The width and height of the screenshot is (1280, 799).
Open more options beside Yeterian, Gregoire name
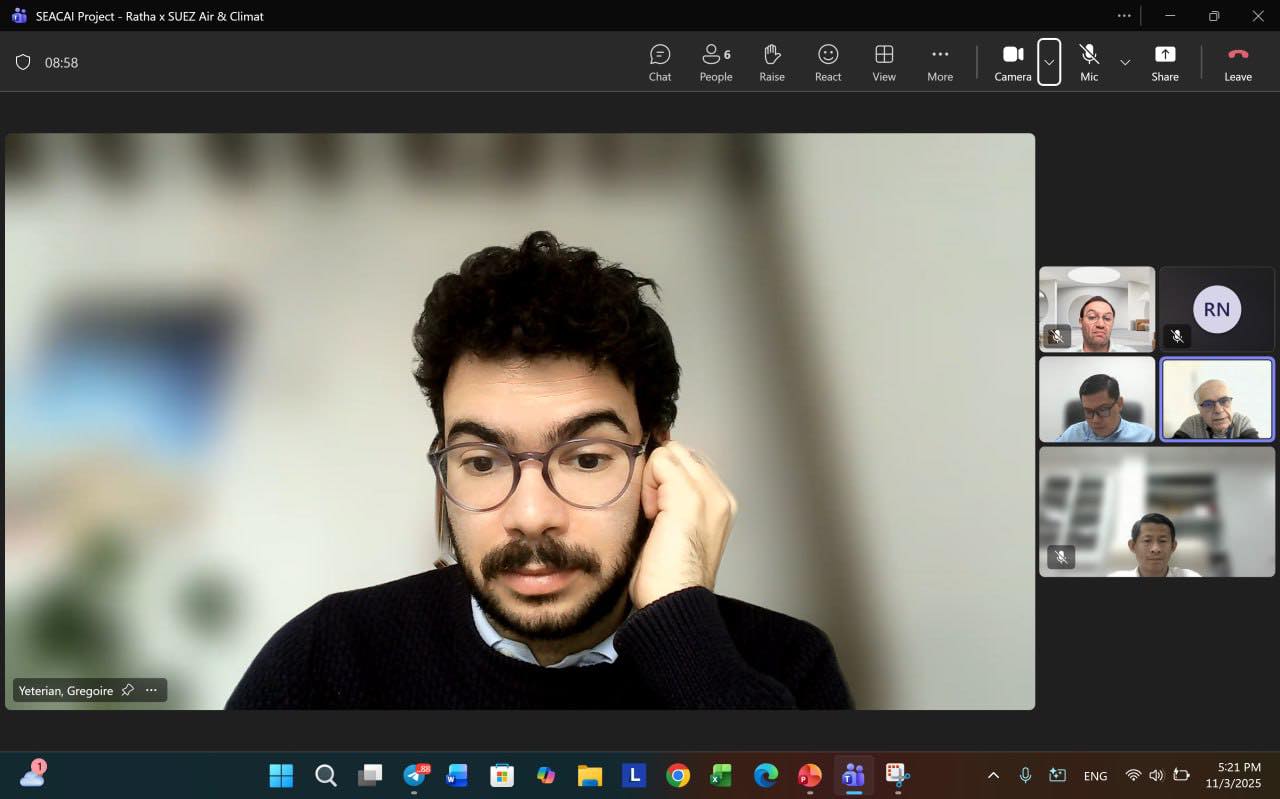point(151,690)
